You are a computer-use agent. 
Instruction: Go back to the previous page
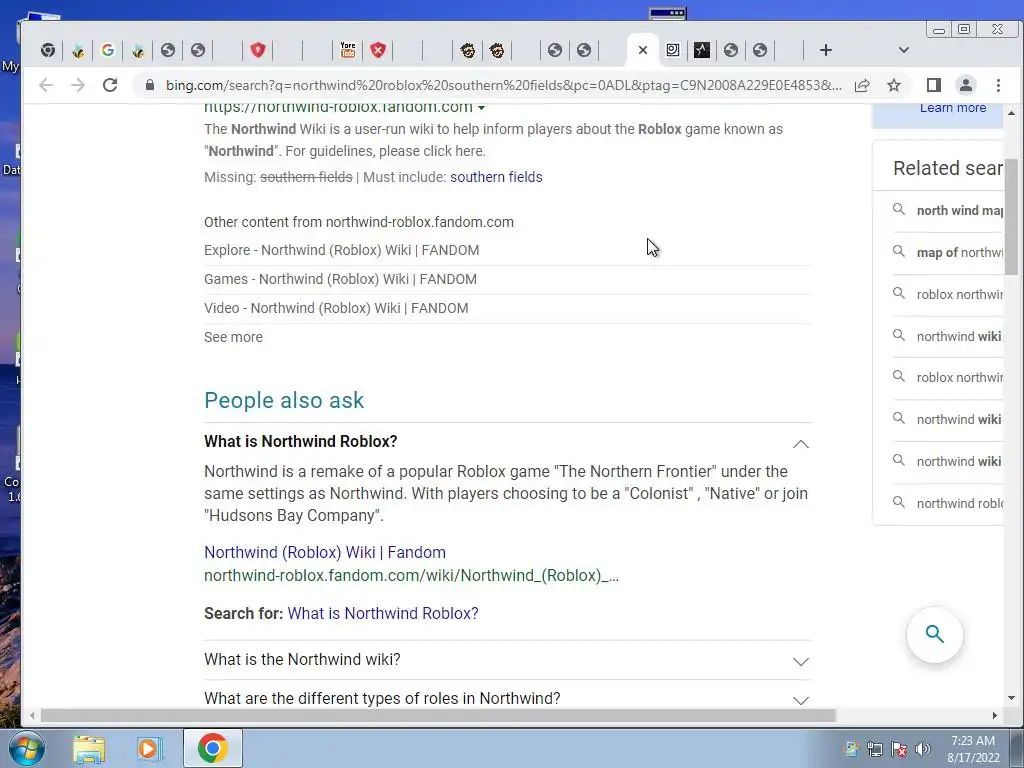(x=46, y=85)
